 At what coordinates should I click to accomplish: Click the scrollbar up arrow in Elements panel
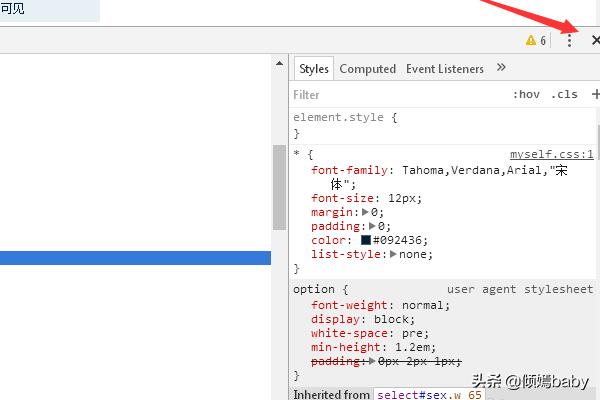[x=280, y=63]
